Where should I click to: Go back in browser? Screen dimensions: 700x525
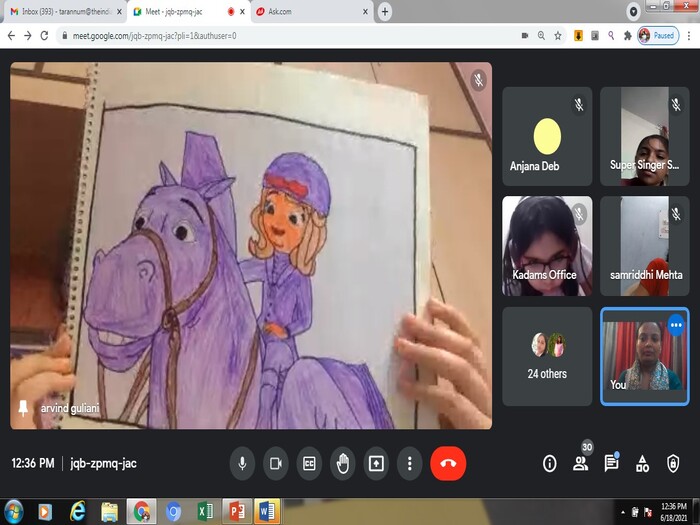pos(12,36)
